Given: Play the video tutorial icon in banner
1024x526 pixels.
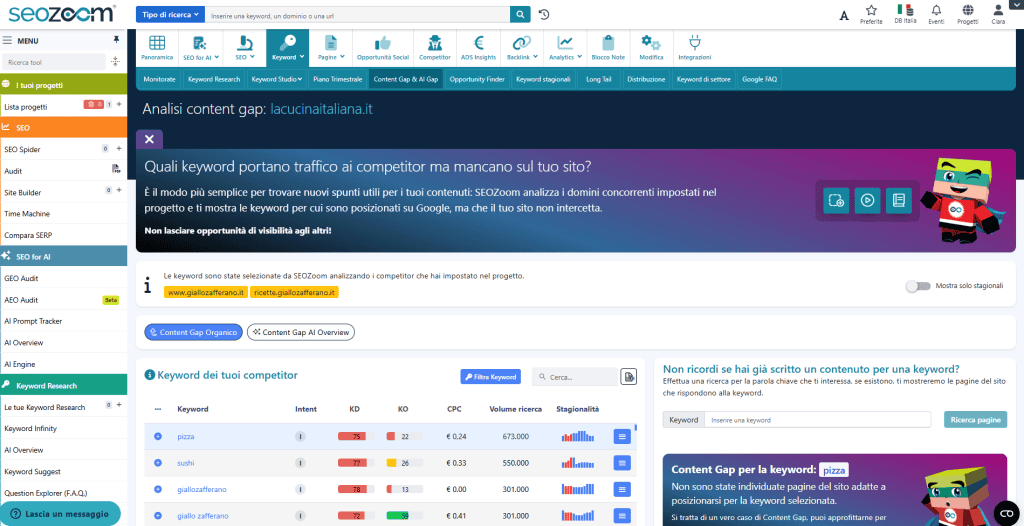Looking at the screenshot, I should pyautogui.click(x=867, y=201).
